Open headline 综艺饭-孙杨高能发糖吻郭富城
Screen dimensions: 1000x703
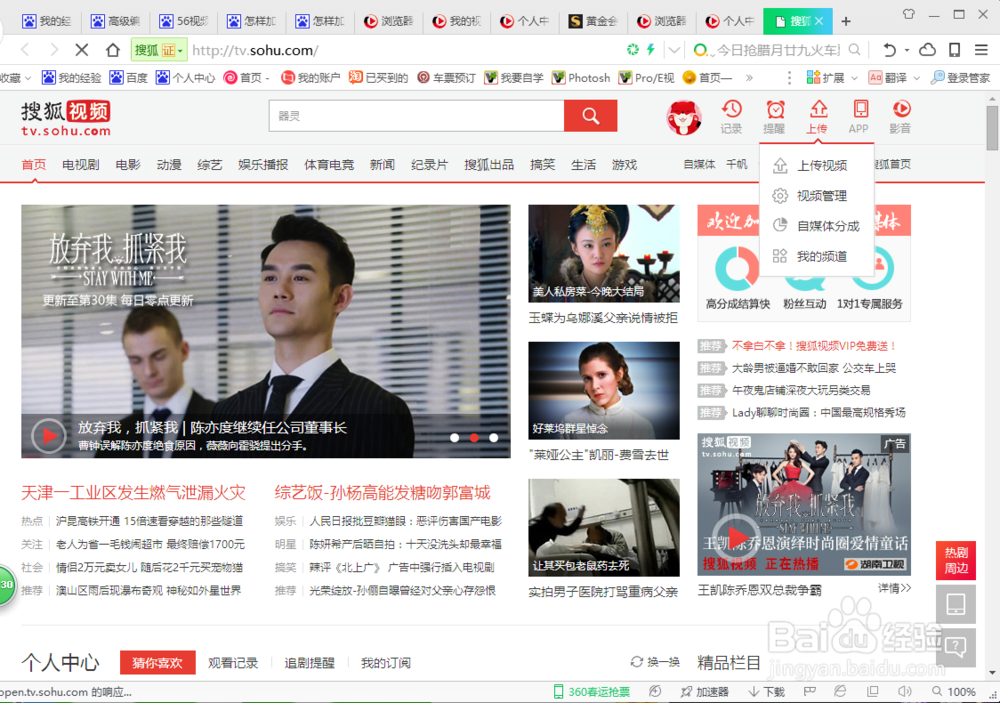click(x=383, y=492)
